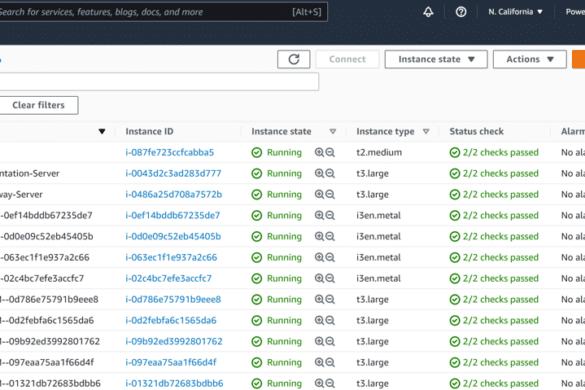Click the disabled Connect button
Image resolution: width=585 pixels, height=390 pixels.
coord(347,59)
